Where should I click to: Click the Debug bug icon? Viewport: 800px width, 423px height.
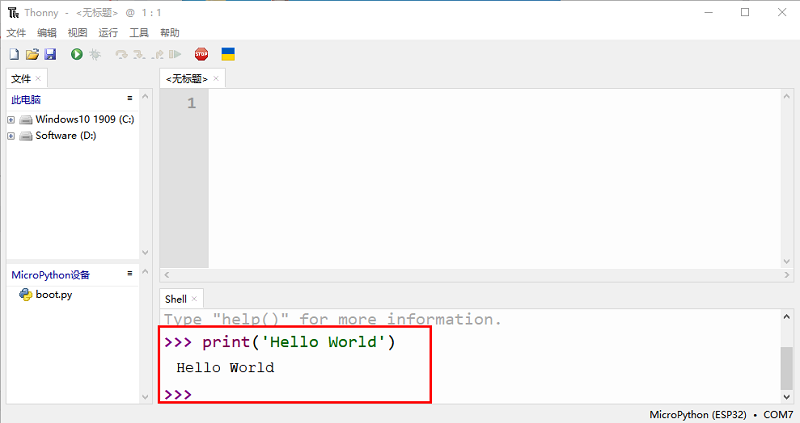pos(95,54)
